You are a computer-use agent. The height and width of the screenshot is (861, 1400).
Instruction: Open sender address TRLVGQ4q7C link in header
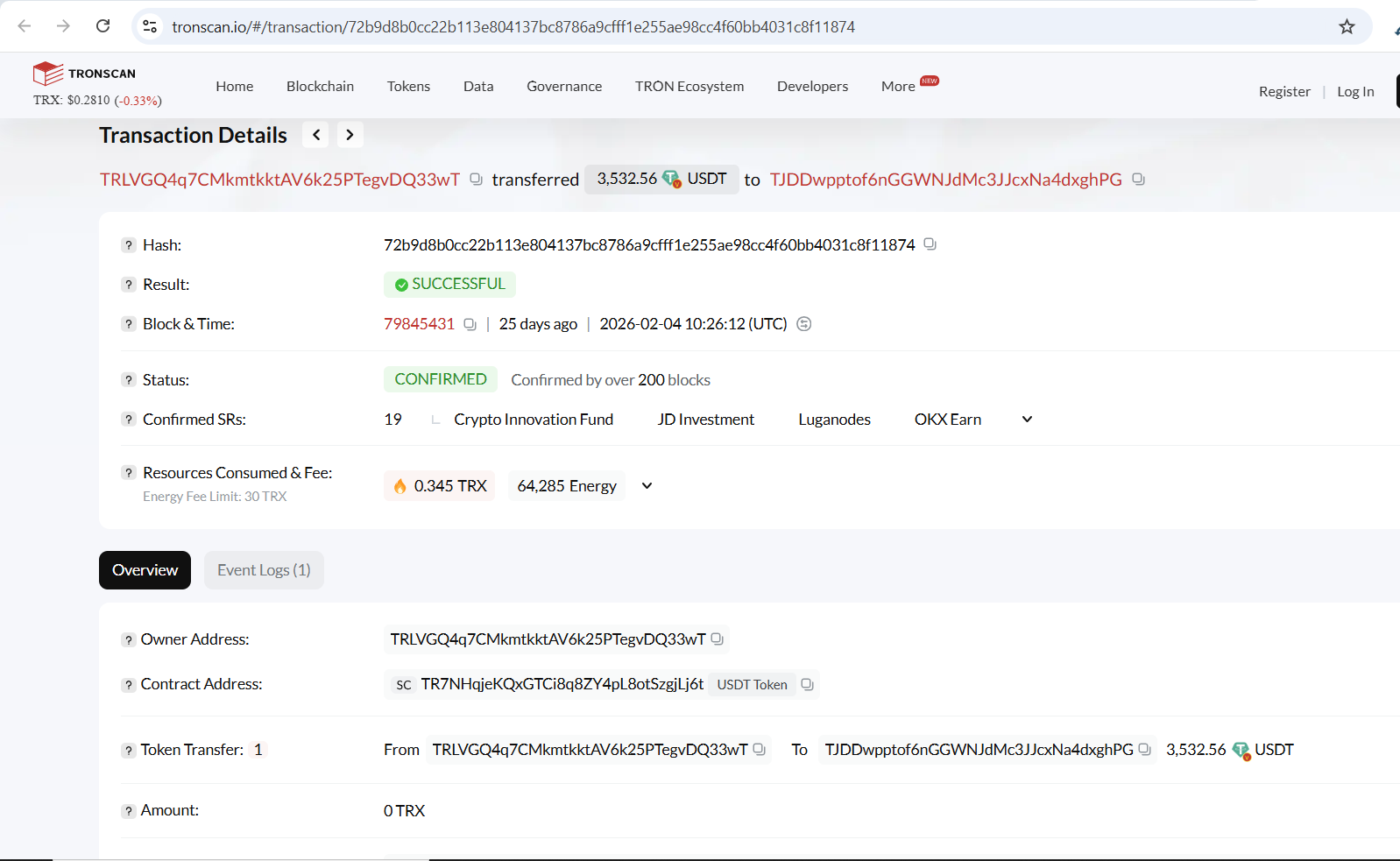pyautogui.click(x=279, y=180)
